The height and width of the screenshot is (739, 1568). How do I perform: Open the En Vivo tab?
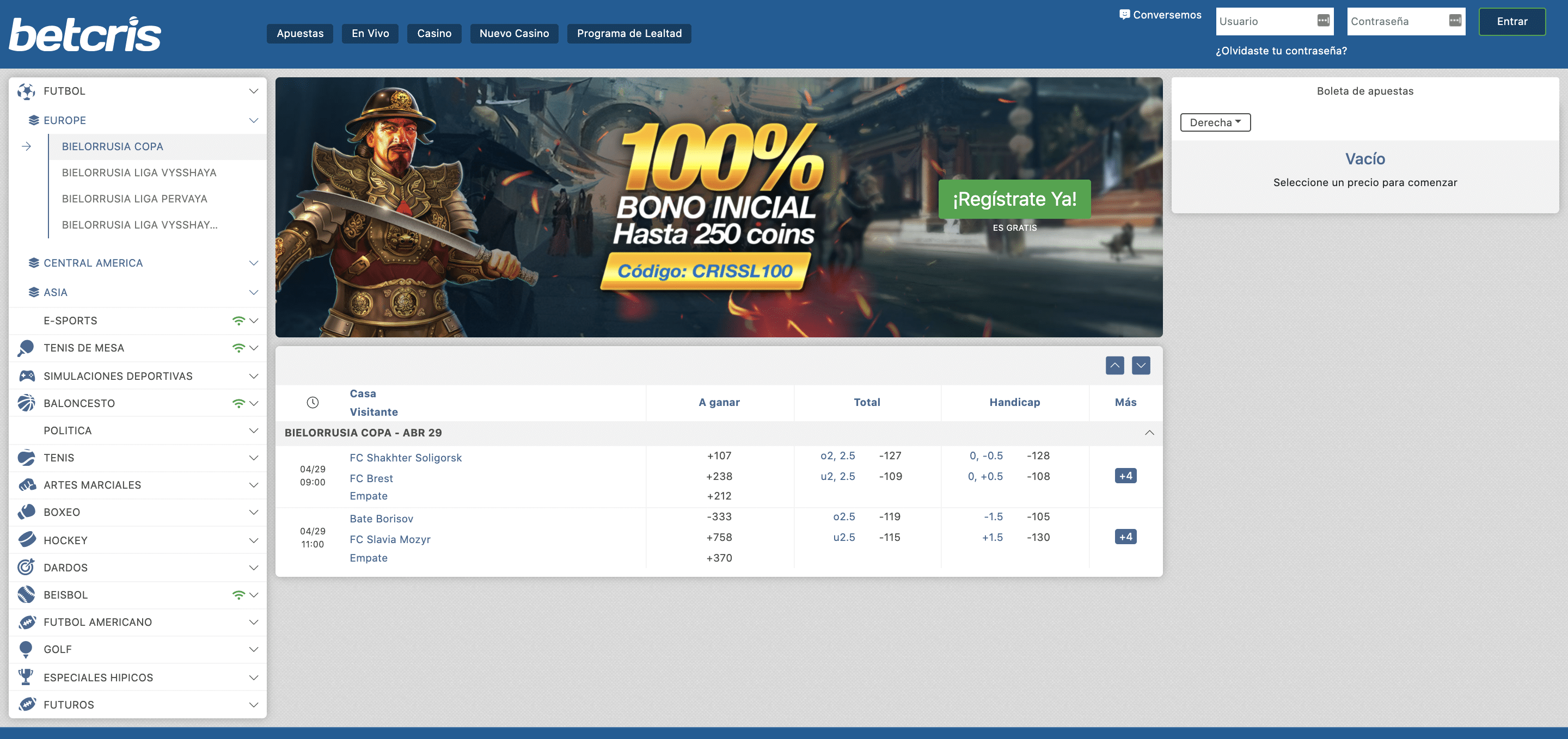pos(370,33)
